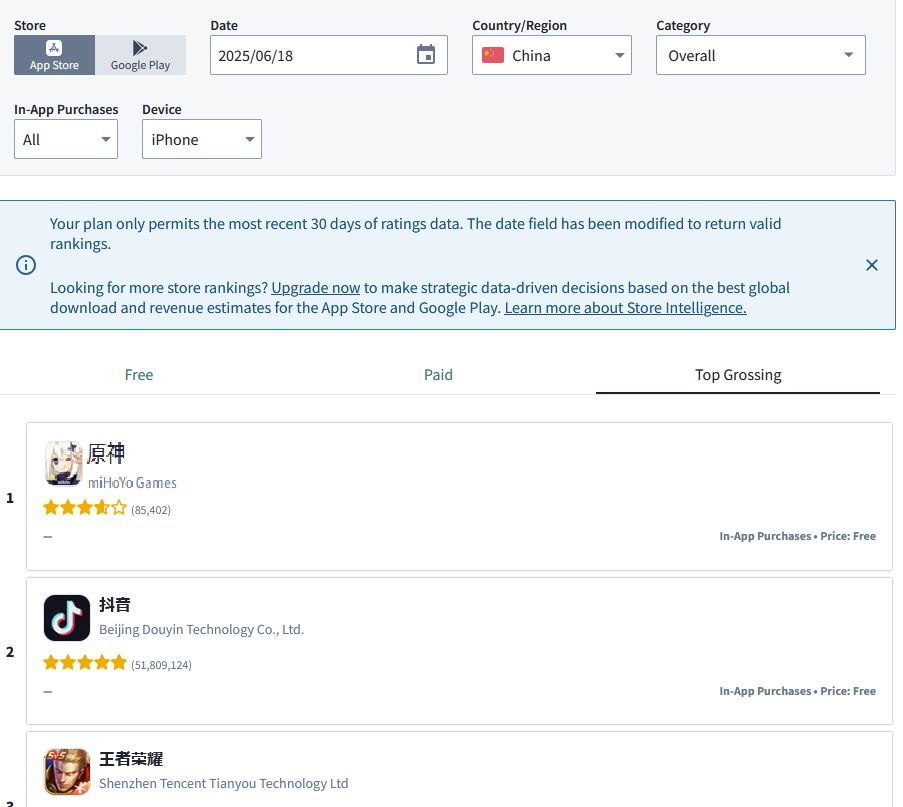Select the Top Grossing tab

pos(738,375)
